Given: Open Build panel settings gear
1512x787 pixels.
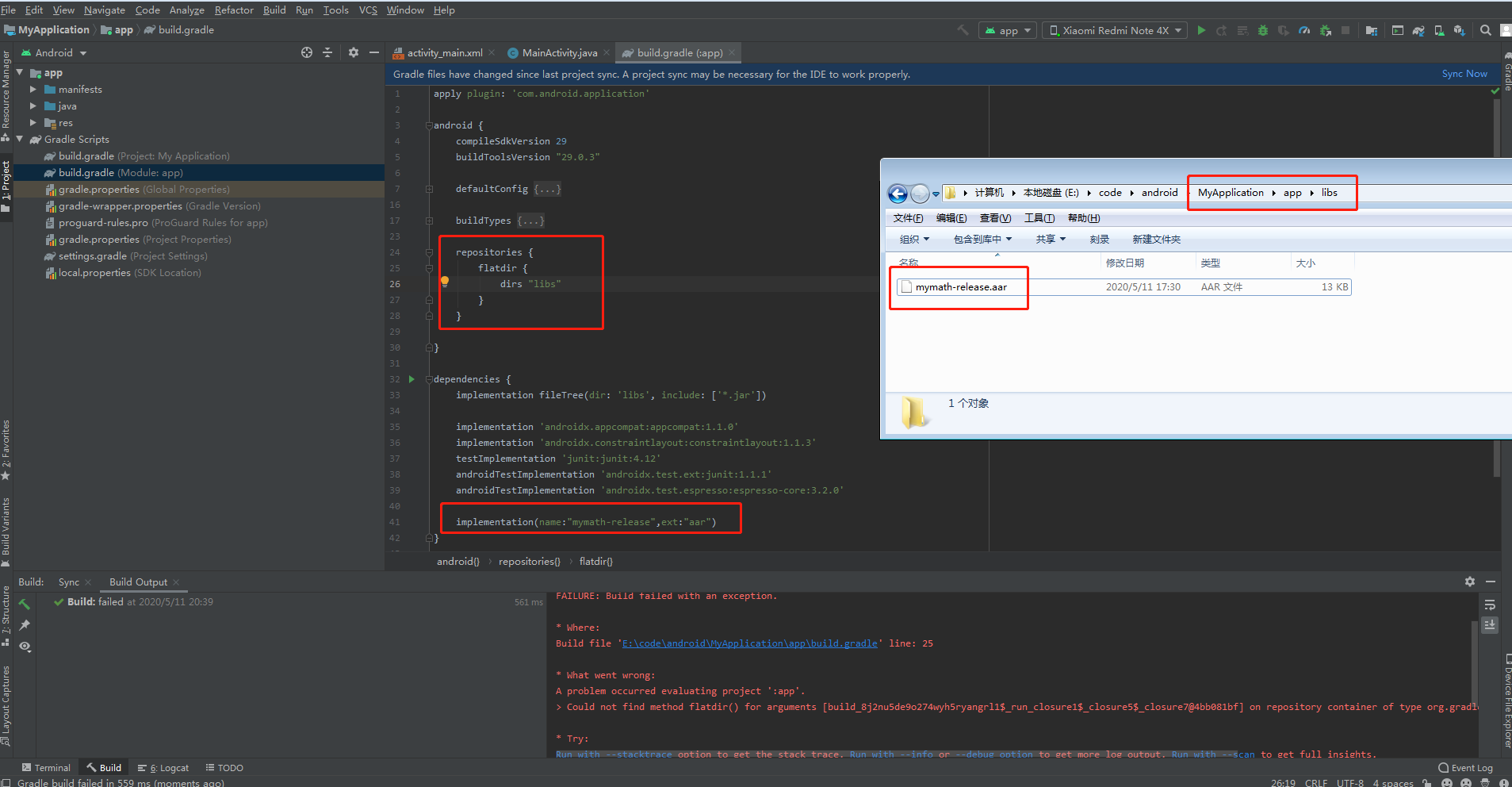Looking at the screenshot, I should [x=1470, y=582].
